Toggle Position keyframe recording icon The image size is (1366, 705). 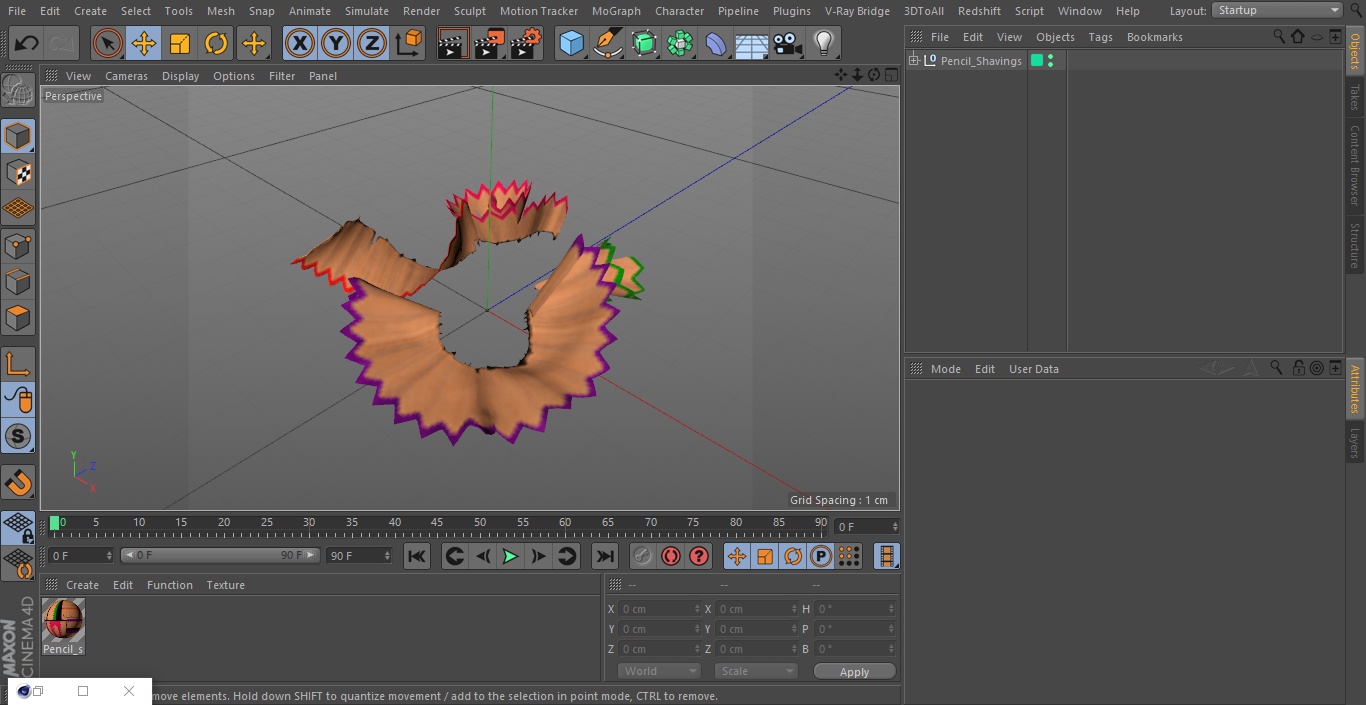click(736, 556)
